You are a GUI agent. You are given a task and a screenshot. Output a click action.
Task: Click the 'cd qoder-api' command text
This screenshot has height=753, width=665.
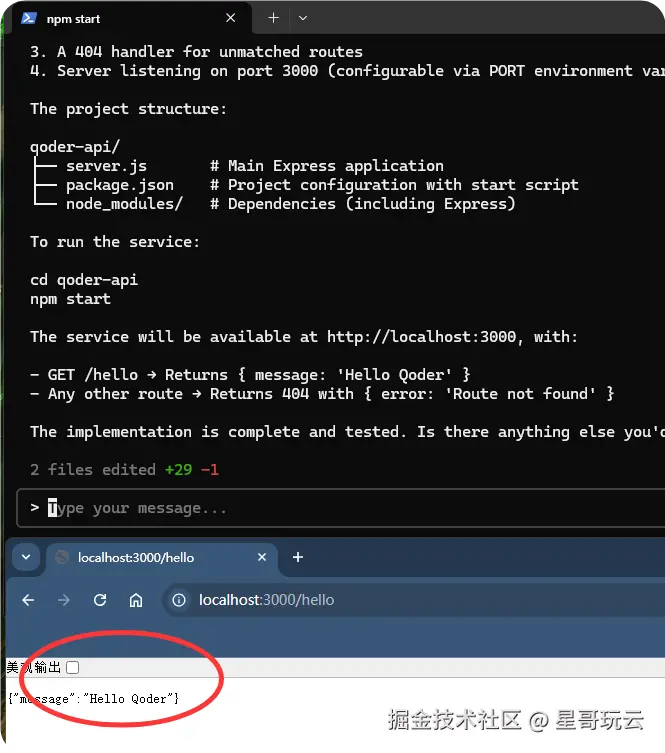(84, 279)
